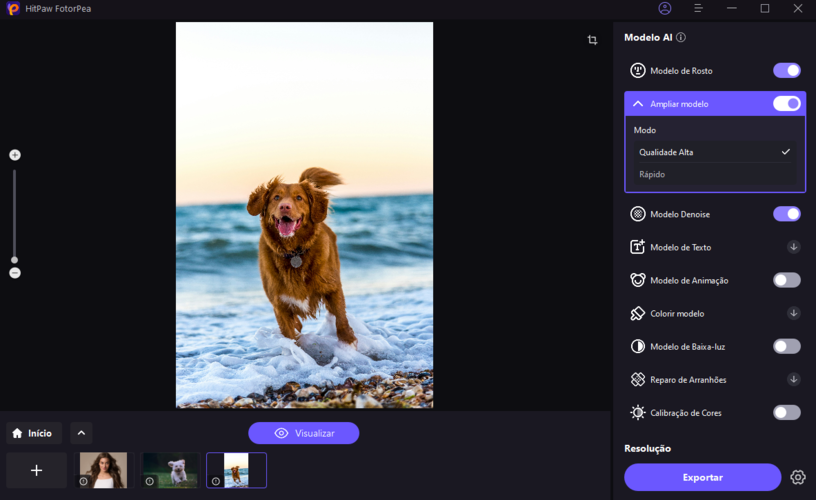Screen dimensions: 816x500
Task: Collapse the Ampliar modelo section chevron
Action: [x=638, y=104]
